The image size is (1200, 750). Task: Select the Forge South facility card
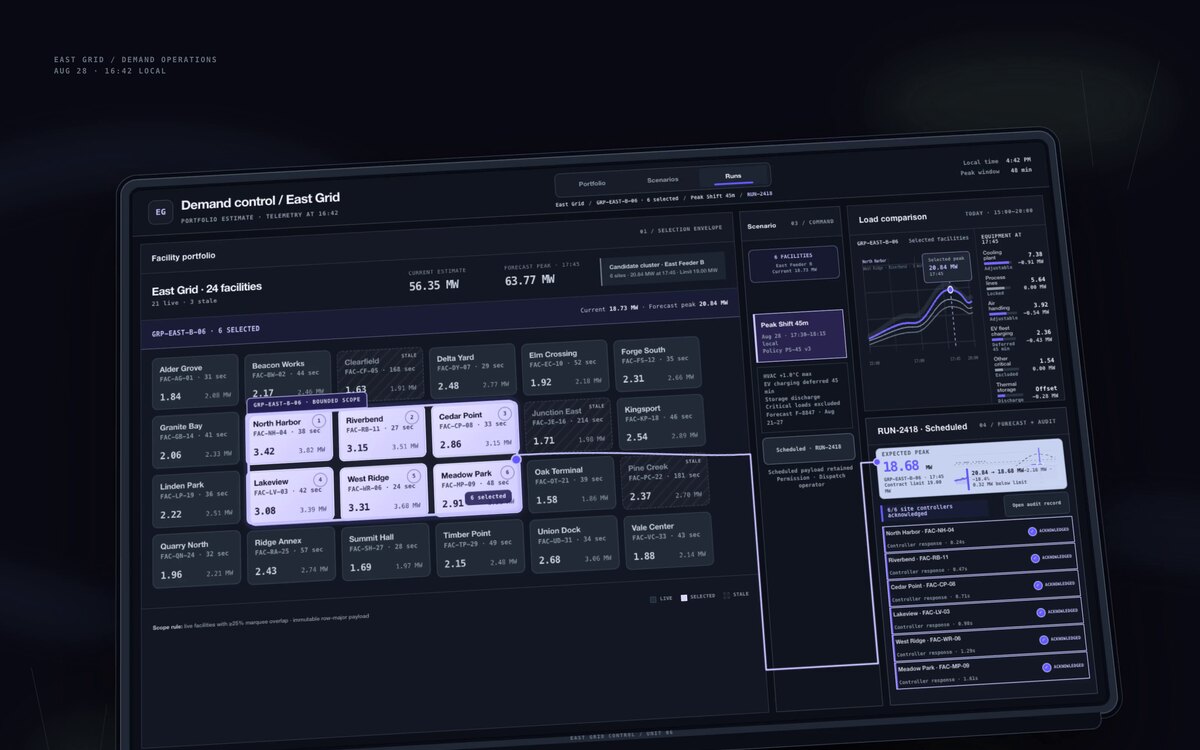pos(656,364)
